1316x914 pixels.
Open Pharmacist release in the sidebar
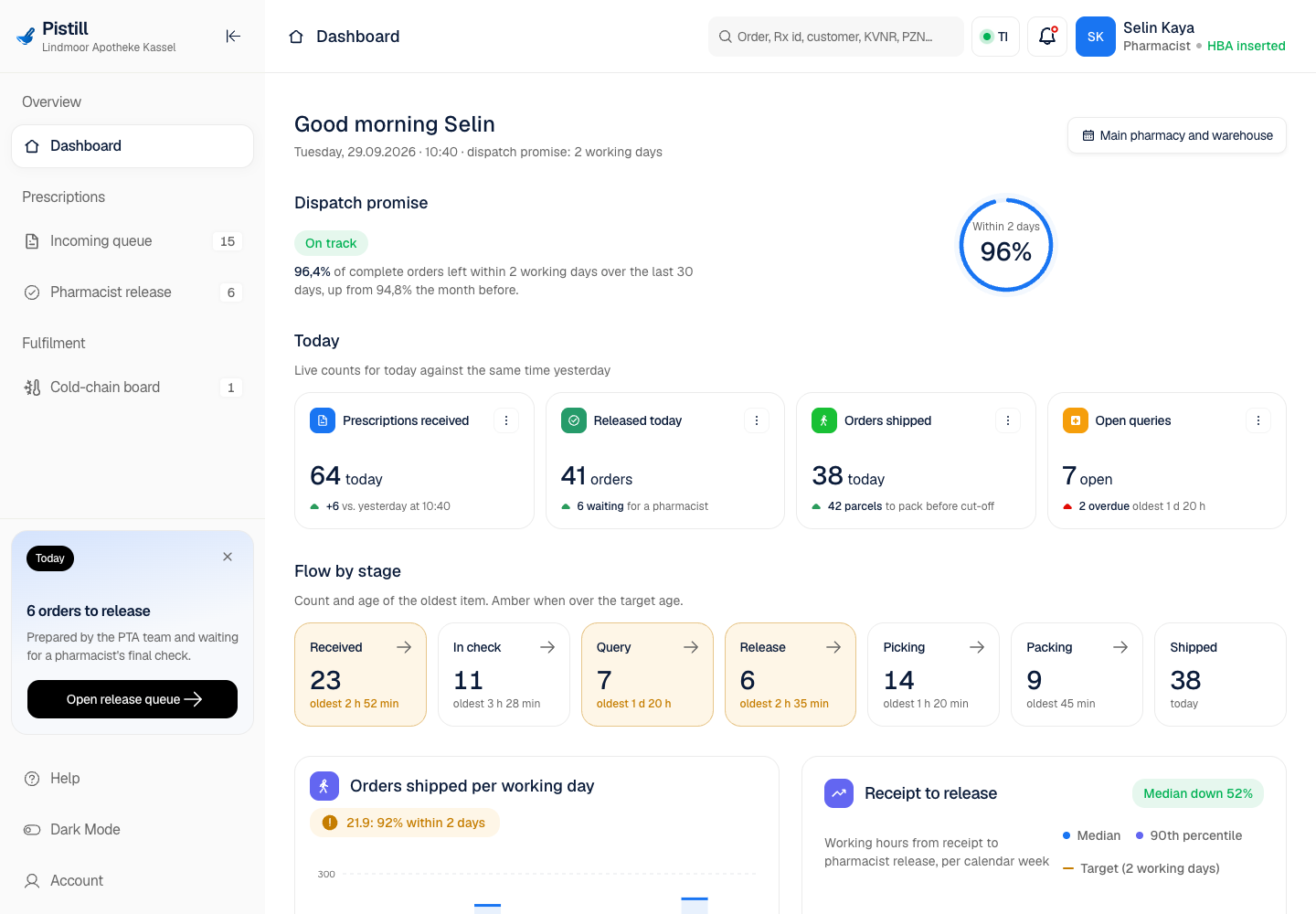[133, 292]
